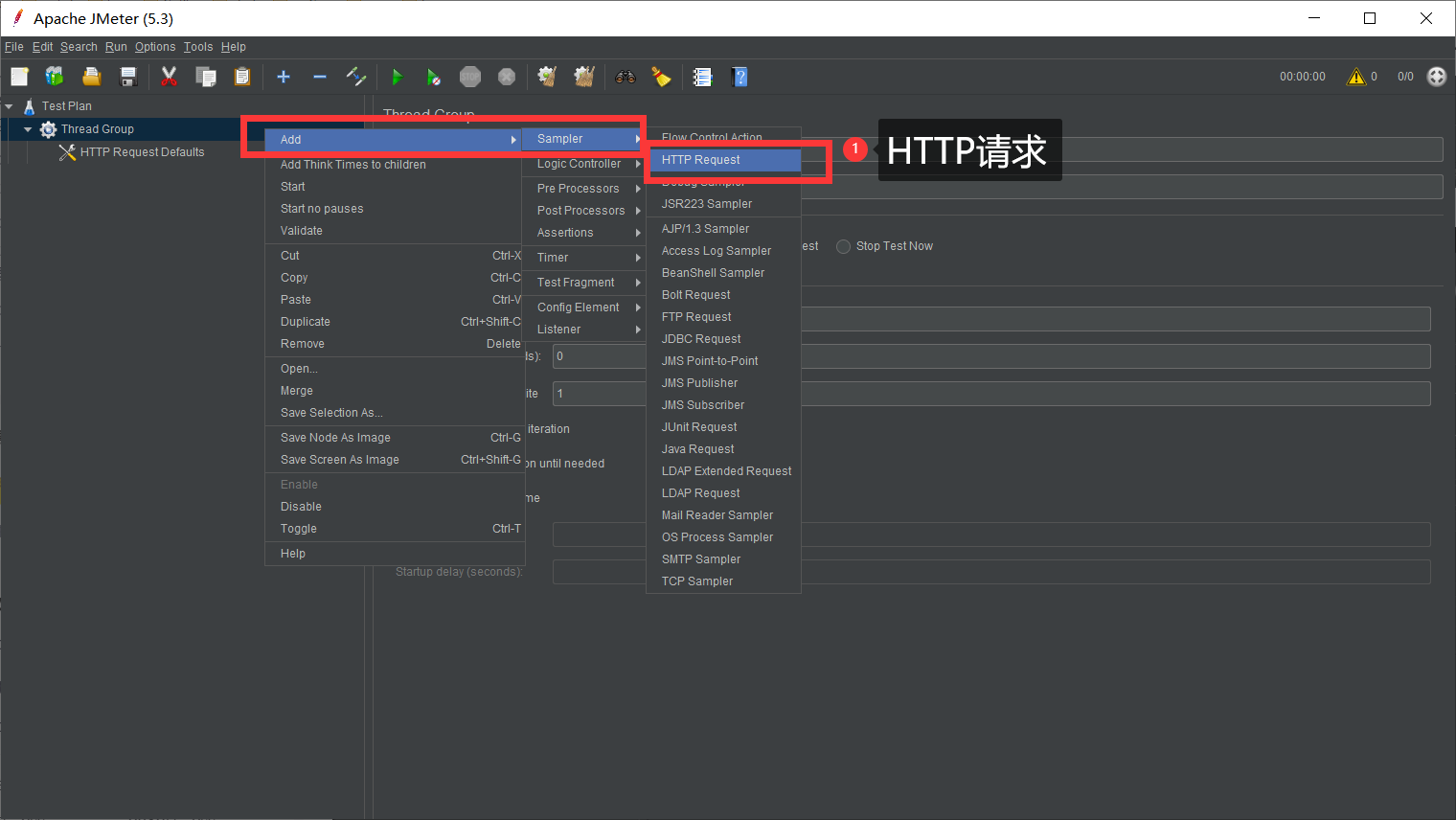Open the Options menu

tap(155, 47)
